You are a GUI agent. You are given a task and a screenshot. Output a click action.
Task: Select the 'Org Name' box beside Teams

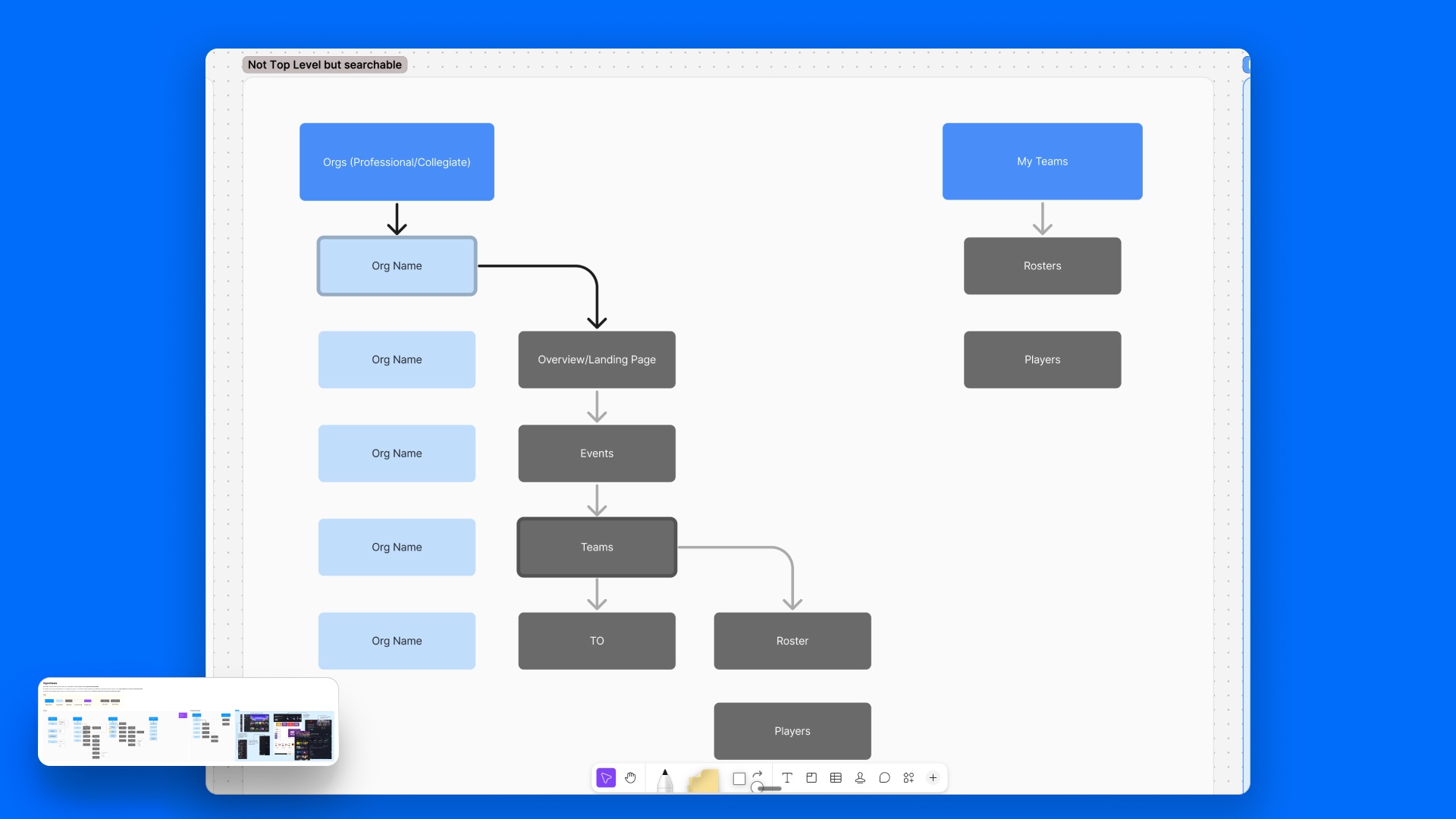[397, 548]
